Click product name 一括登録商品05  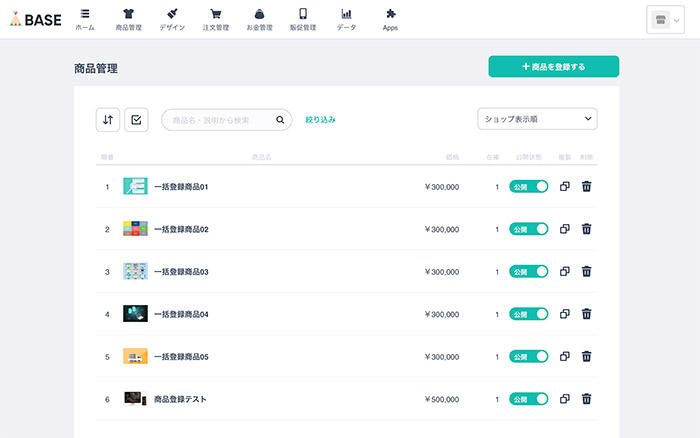pyautogui.click(x=181, y=356)
